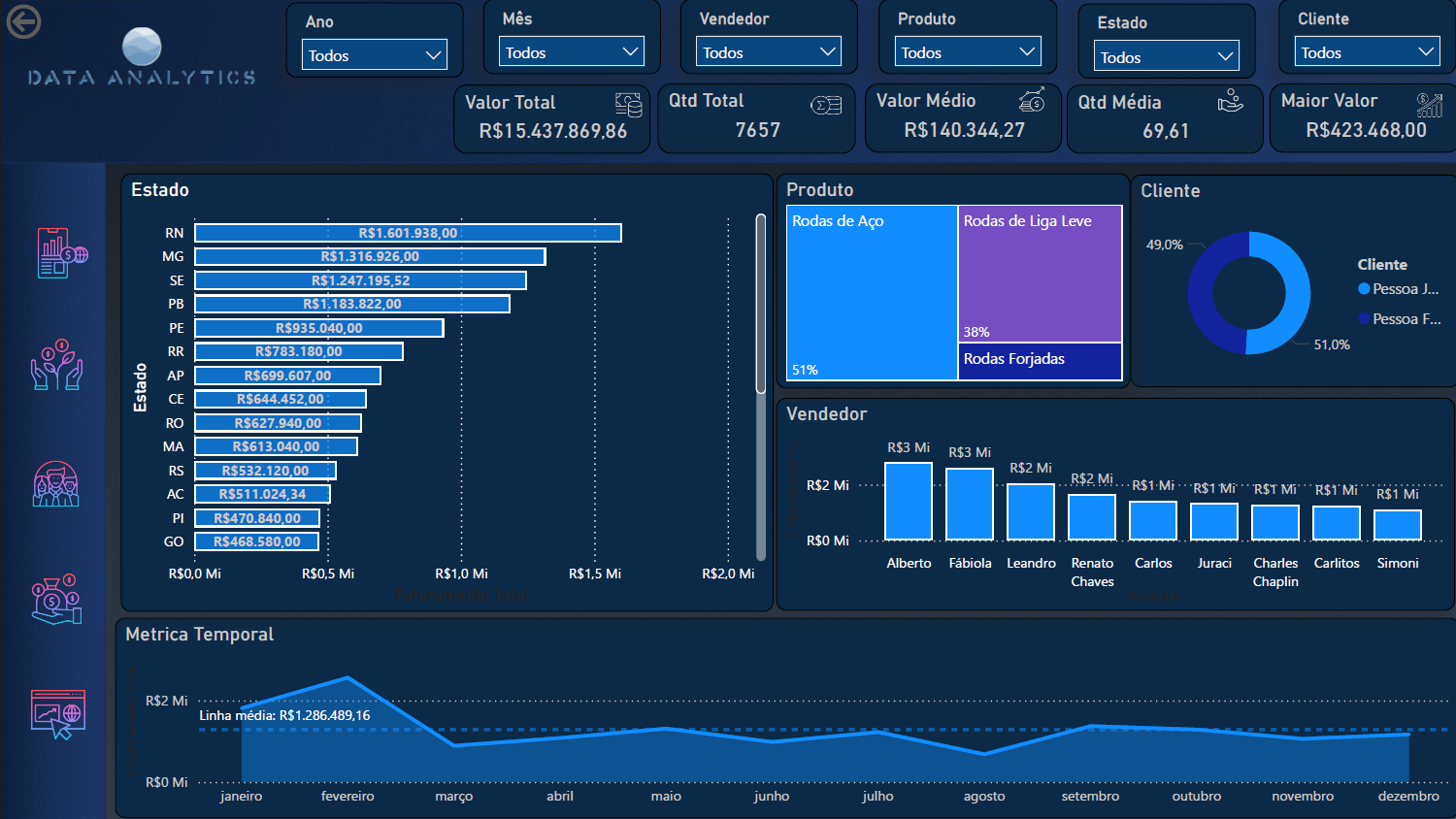The image size is (1456, 819).
Task: Open the web analytics cursor icon
Action: 58,714
